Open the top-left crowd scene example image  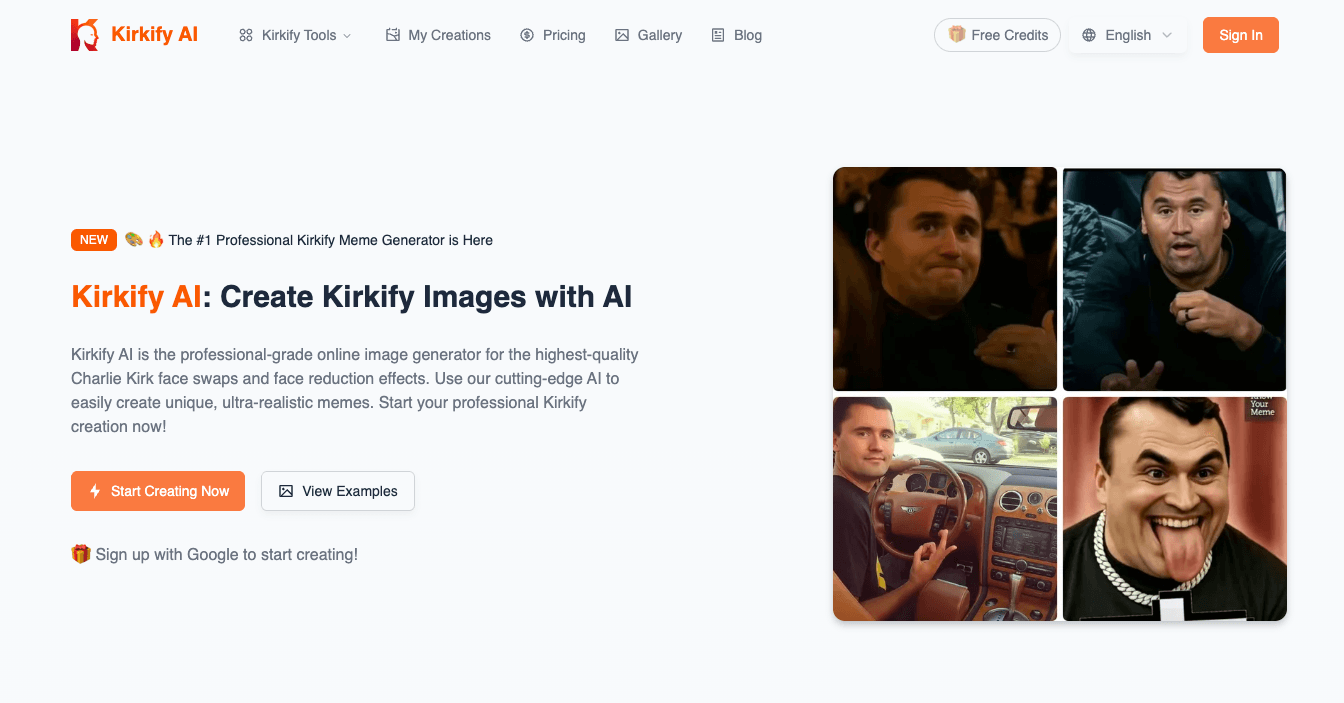945,279
